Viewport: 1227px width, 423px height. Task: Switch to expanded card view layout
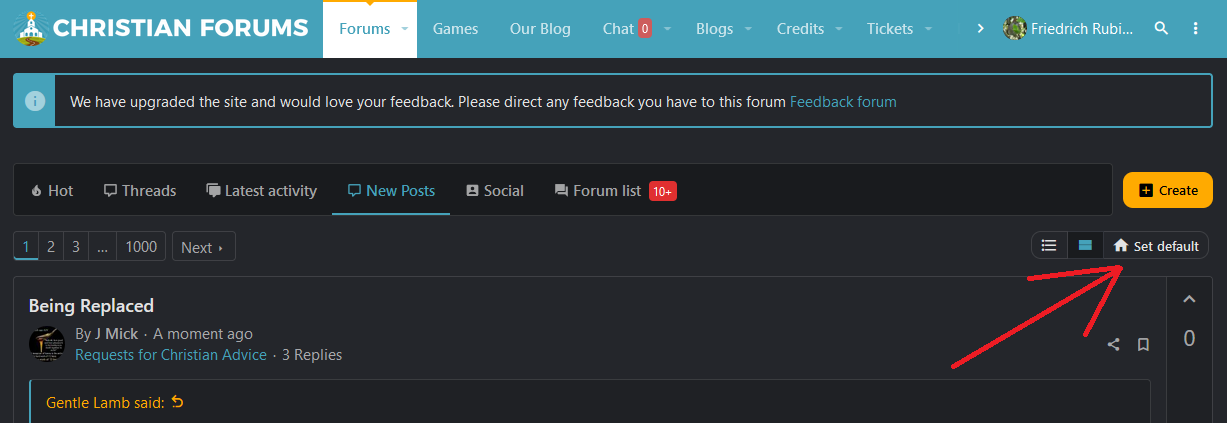coord(1085,245)
